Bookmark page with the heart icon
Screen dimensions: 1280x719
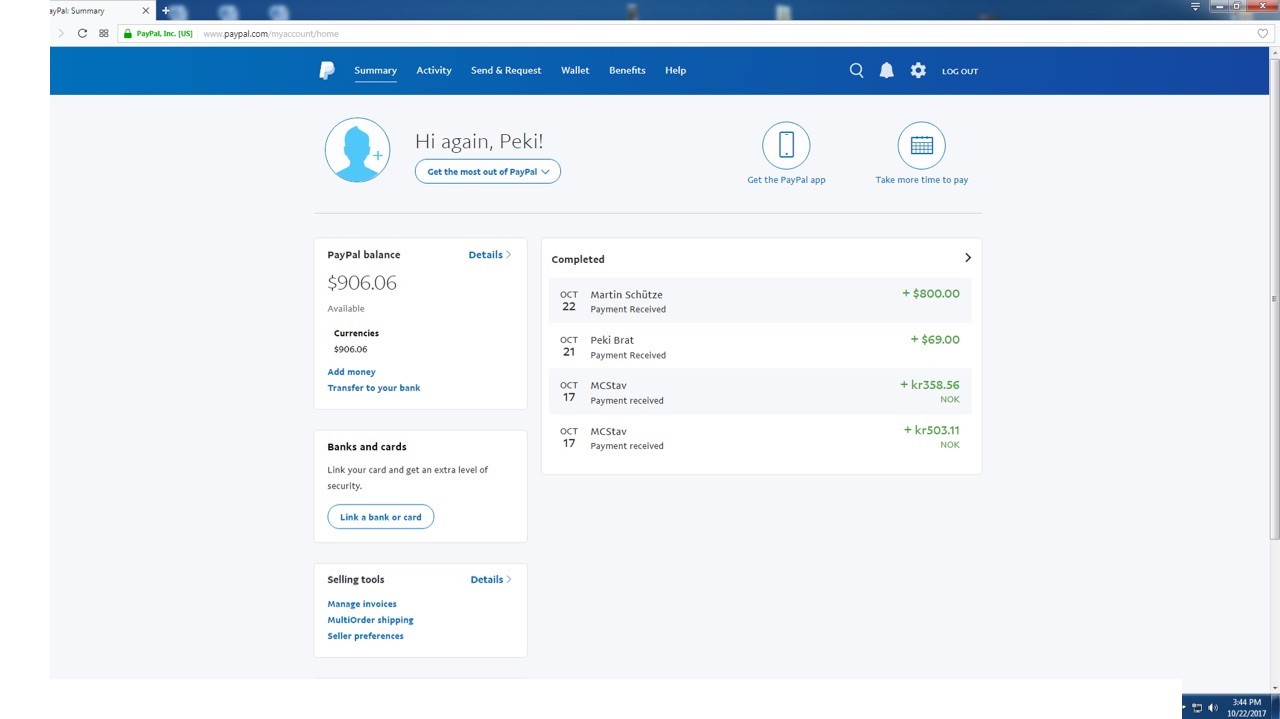click(1262, 33)
